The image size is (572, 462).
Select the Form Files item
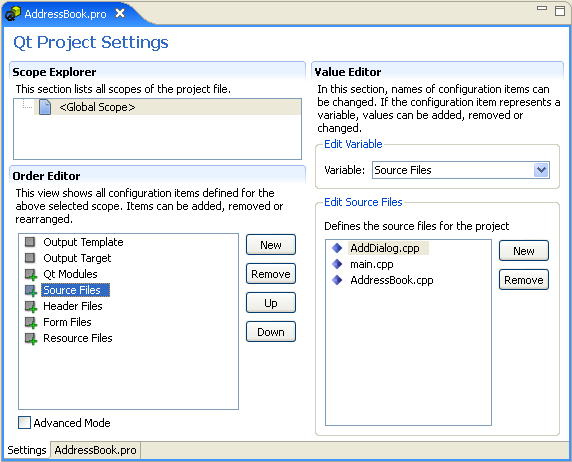[67, 322]
